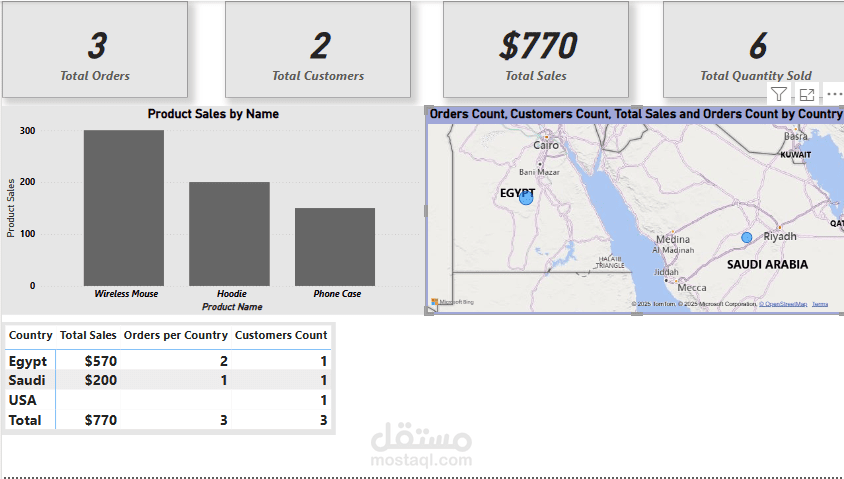Screen dimensions: 844x479
Task: Select the Saudi row in table
Action: pyautogui.click(x=168, y=380)
